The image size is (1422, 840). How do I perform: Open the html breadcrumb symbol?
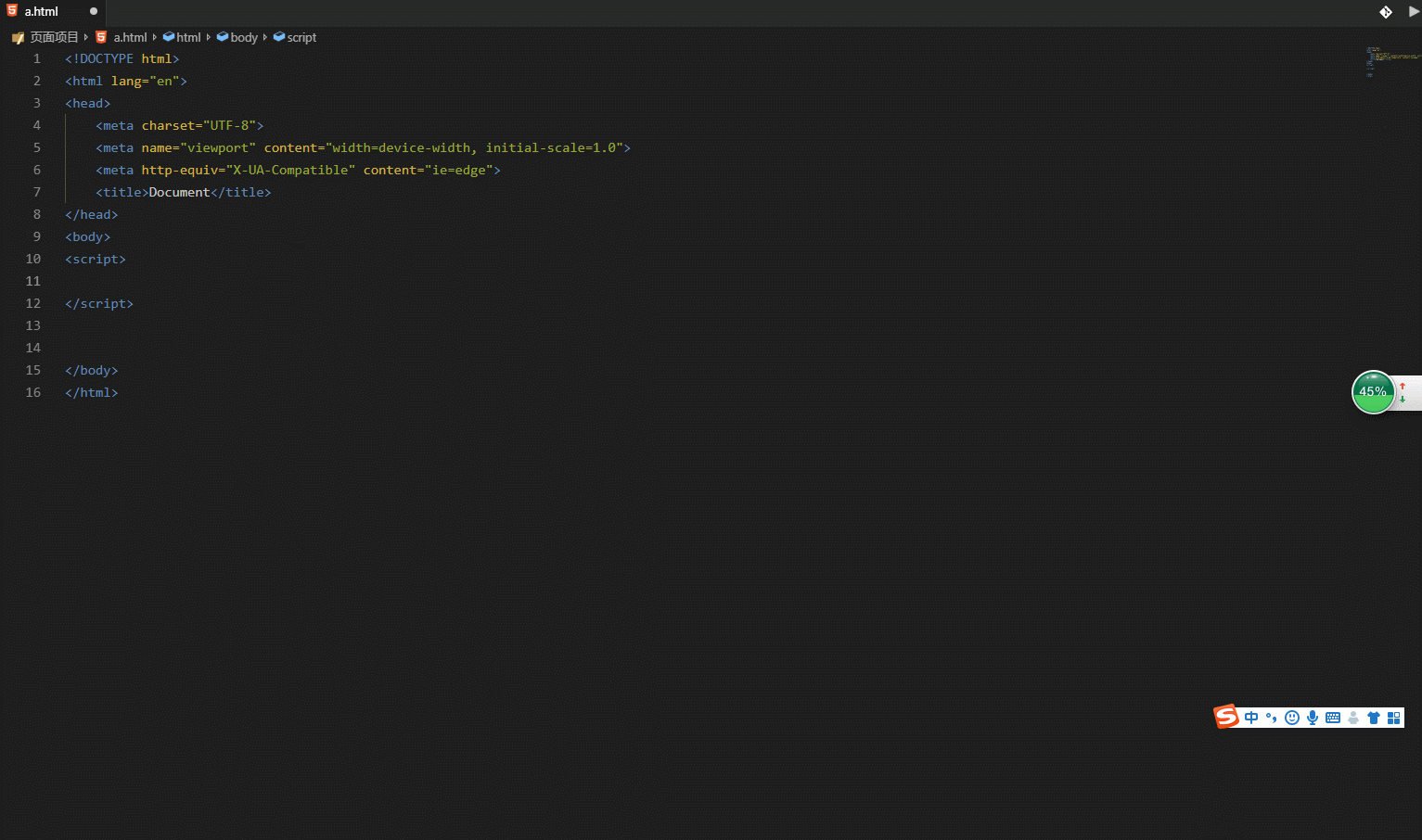pyautogui.click(x=188, y=37)
